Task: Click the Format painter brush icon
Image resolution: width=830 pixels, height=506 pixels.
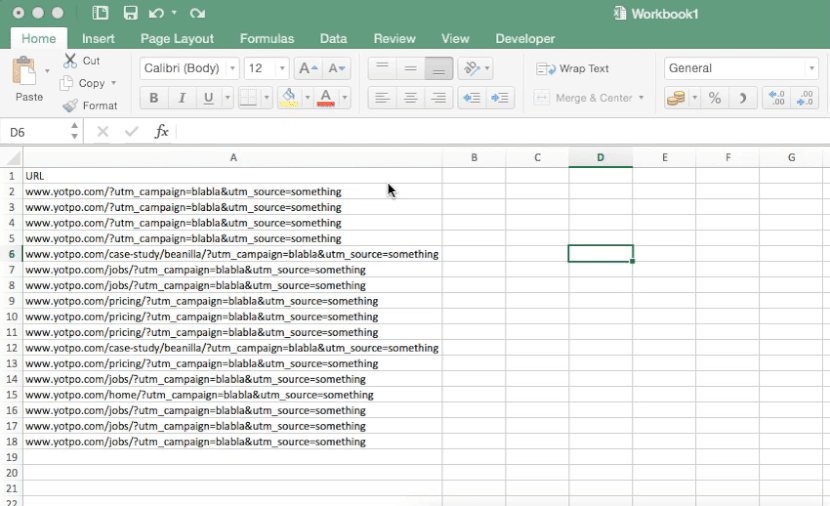Action: click(70, 105)
